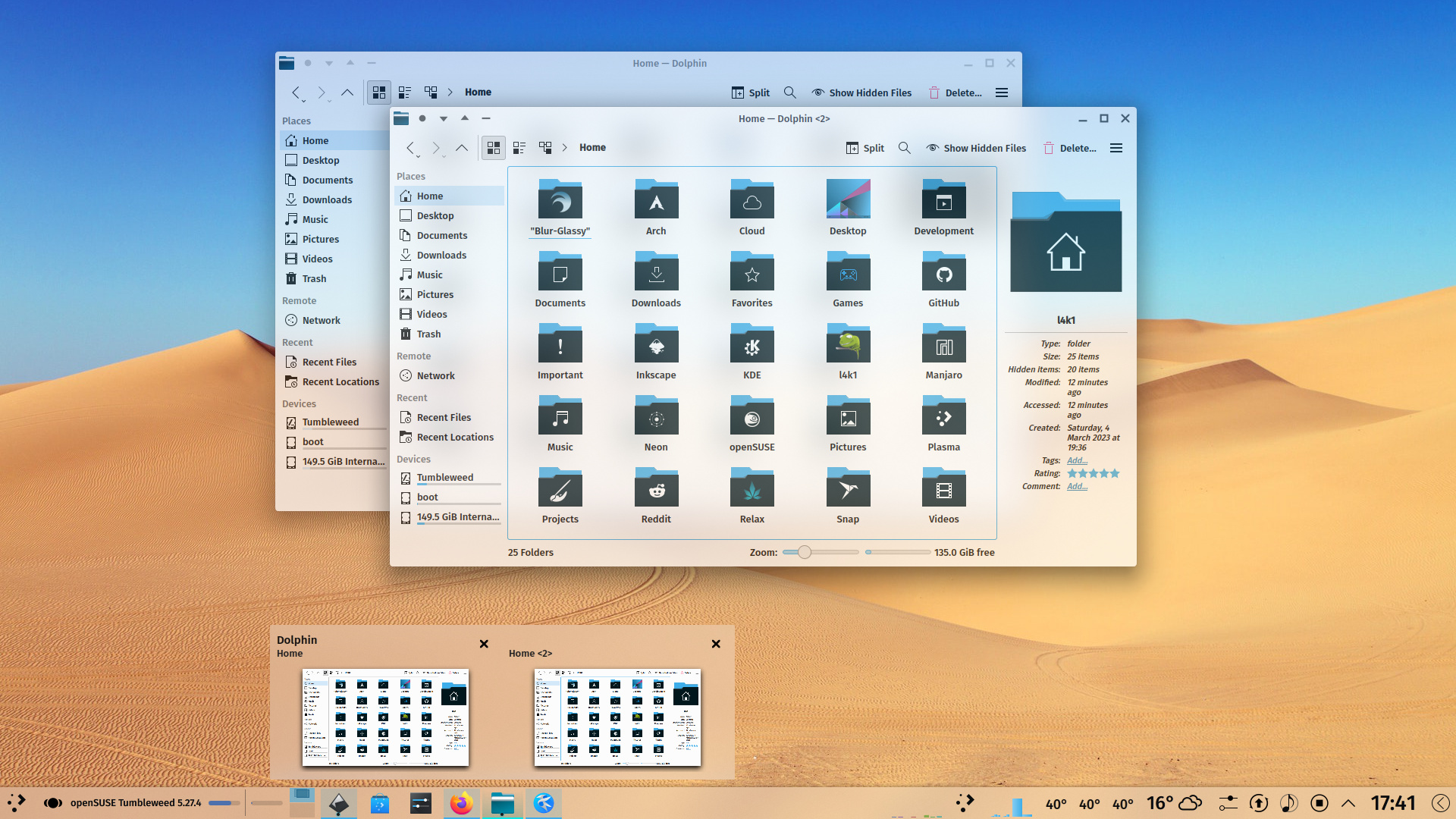Viewport: 1456px width, 819px height.
Task: Open the Inkscape folder
Action: click(656, 350)
